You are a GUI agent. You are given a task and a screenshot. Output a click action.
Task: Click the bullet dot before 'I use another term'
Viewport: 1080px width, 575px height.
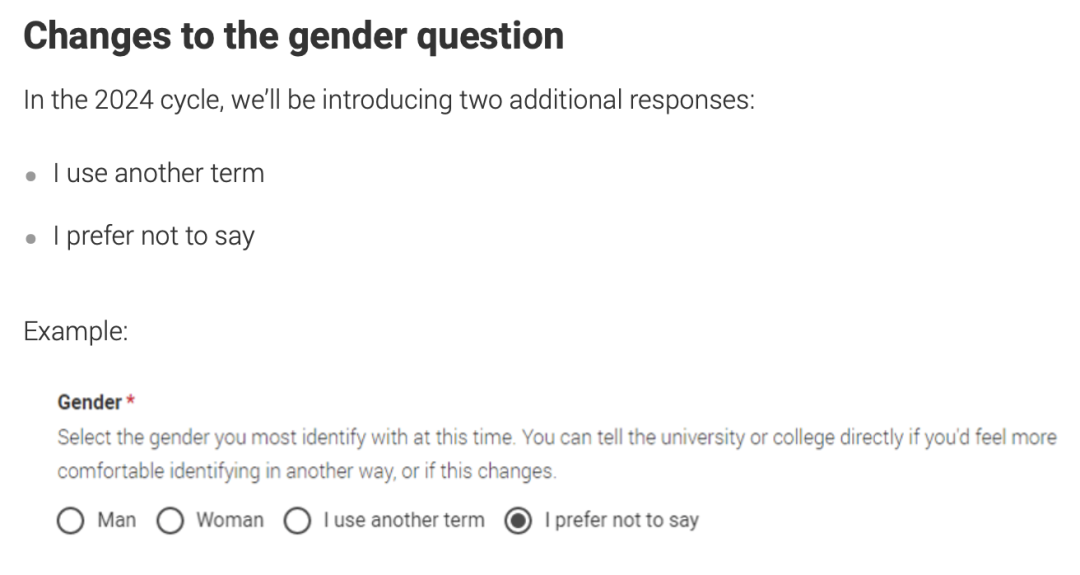coord(30,176)
